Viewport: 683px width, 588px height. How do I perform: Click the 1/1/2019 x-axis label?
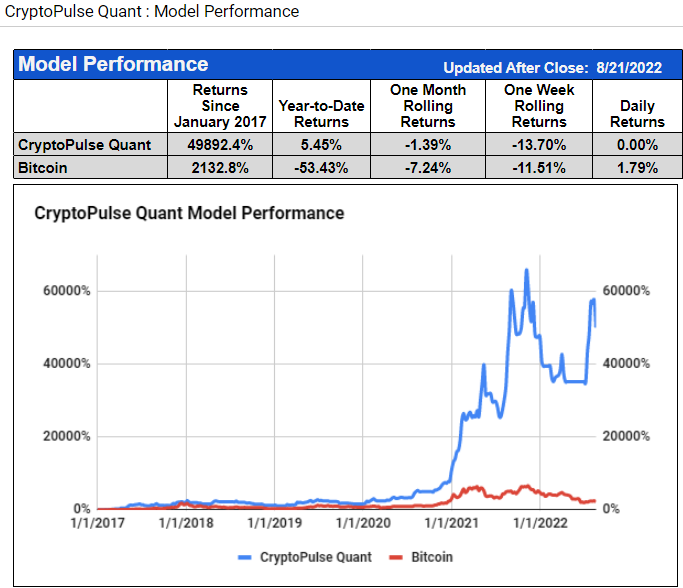(x=274, y=523)
